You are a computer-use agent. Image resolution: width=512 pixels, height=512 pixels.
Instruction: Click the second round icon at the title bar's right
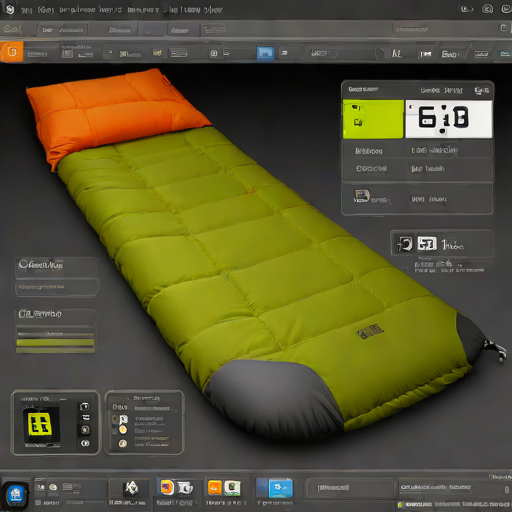coord(487,9)
